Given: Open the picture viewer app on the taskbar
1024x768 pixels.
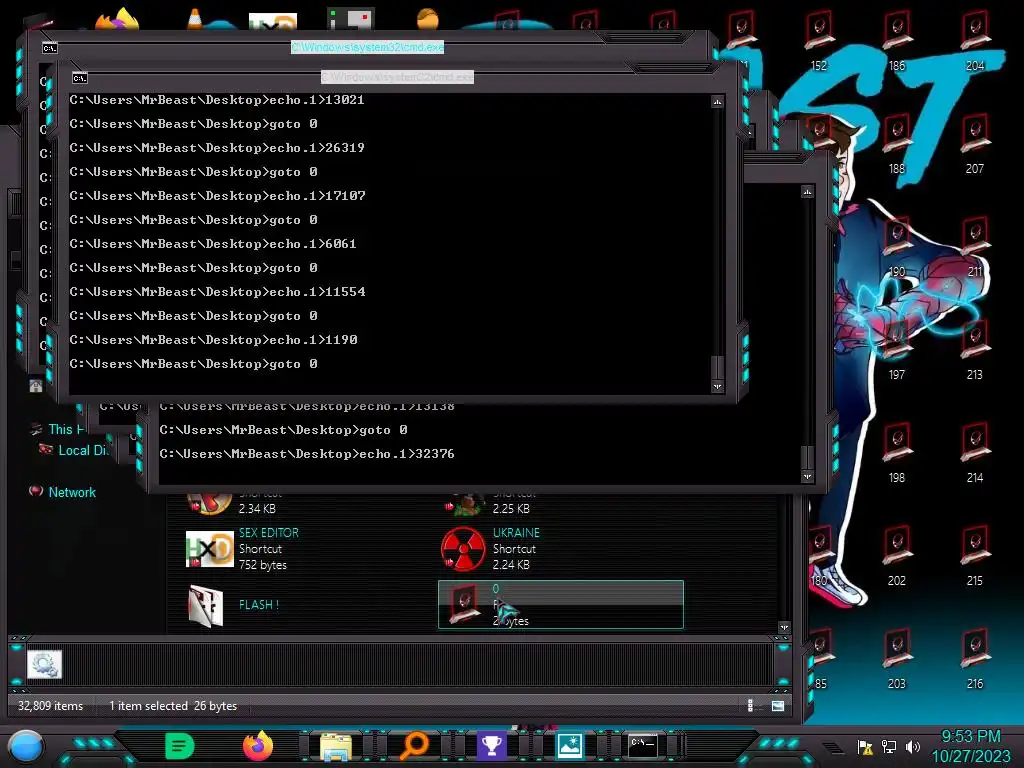Looking at the screenshot, I should [x=569, y=746].
